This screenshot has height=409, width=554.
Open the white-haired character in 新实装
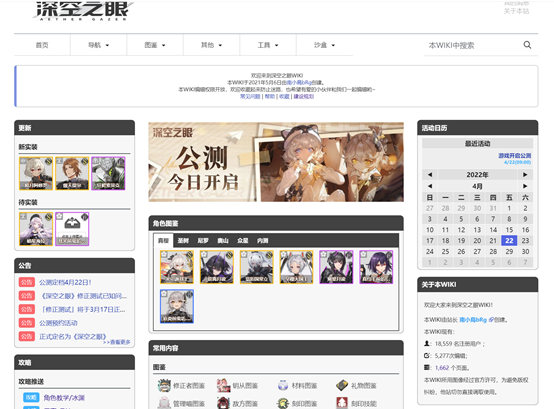(36, 173)
